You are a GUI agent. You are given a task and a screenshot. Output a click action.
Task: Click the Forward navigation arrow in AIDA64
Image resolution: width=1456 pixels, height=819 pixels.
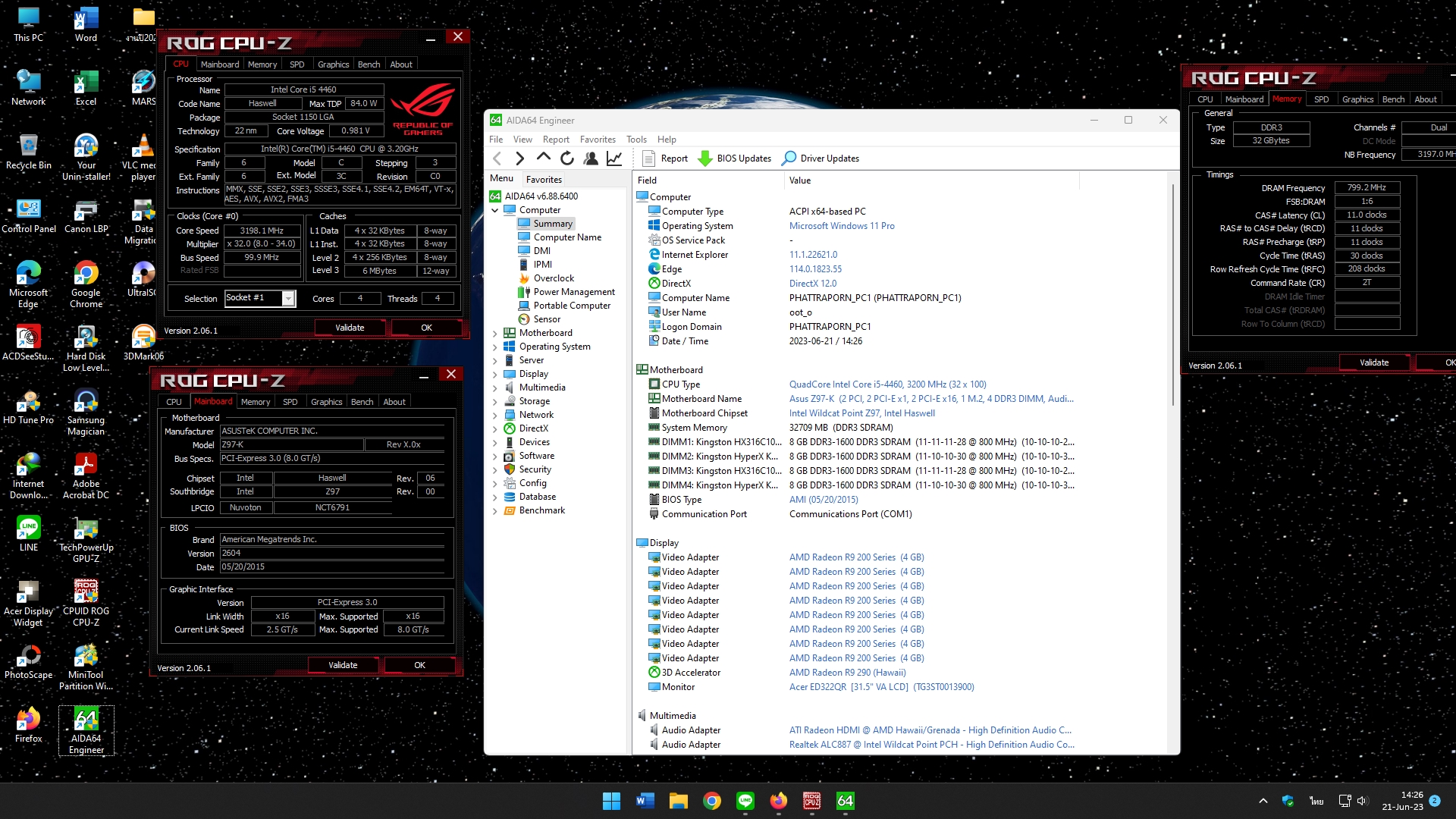[520, 158]
